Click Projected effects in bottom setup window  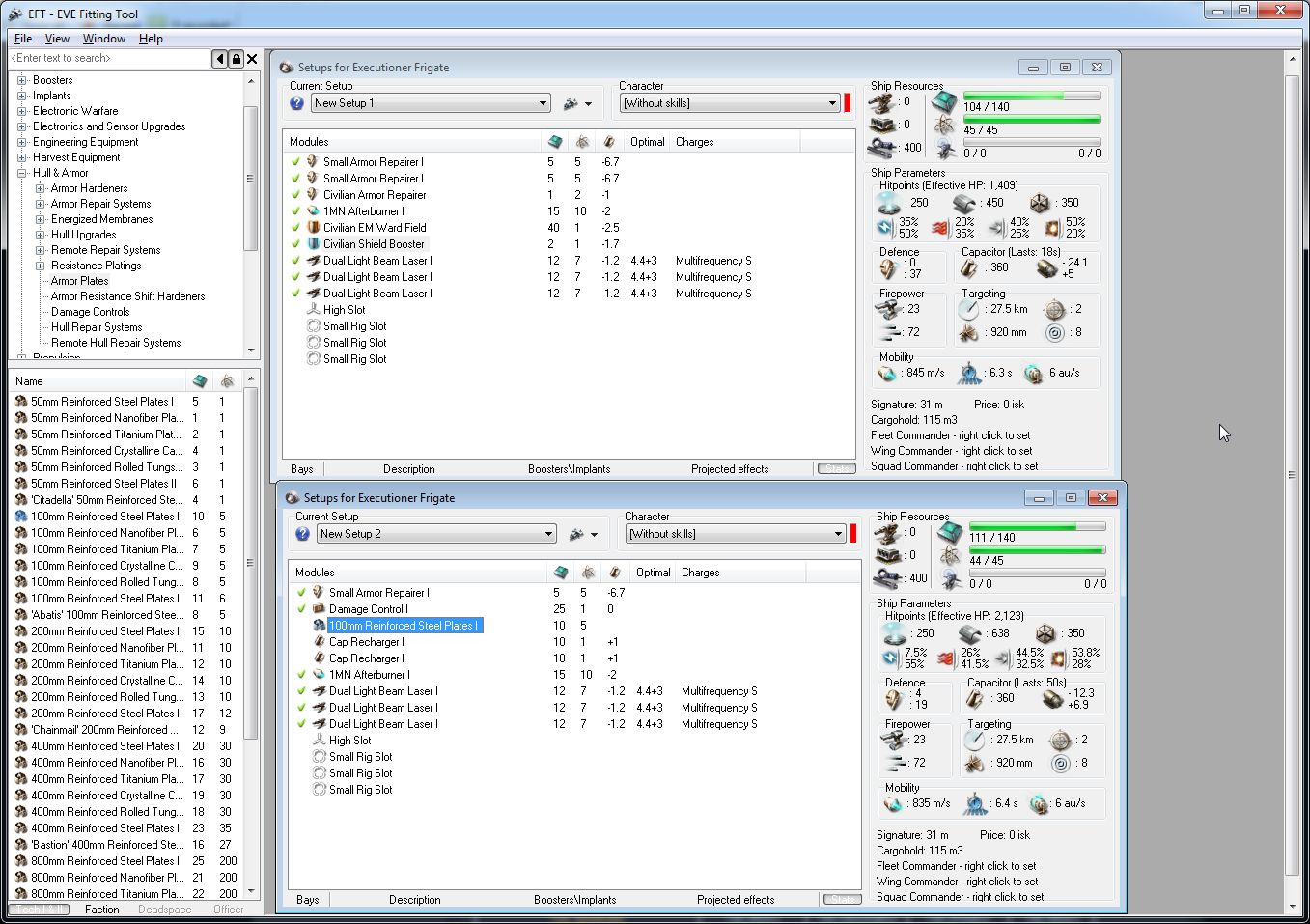[x=735, y=900]
